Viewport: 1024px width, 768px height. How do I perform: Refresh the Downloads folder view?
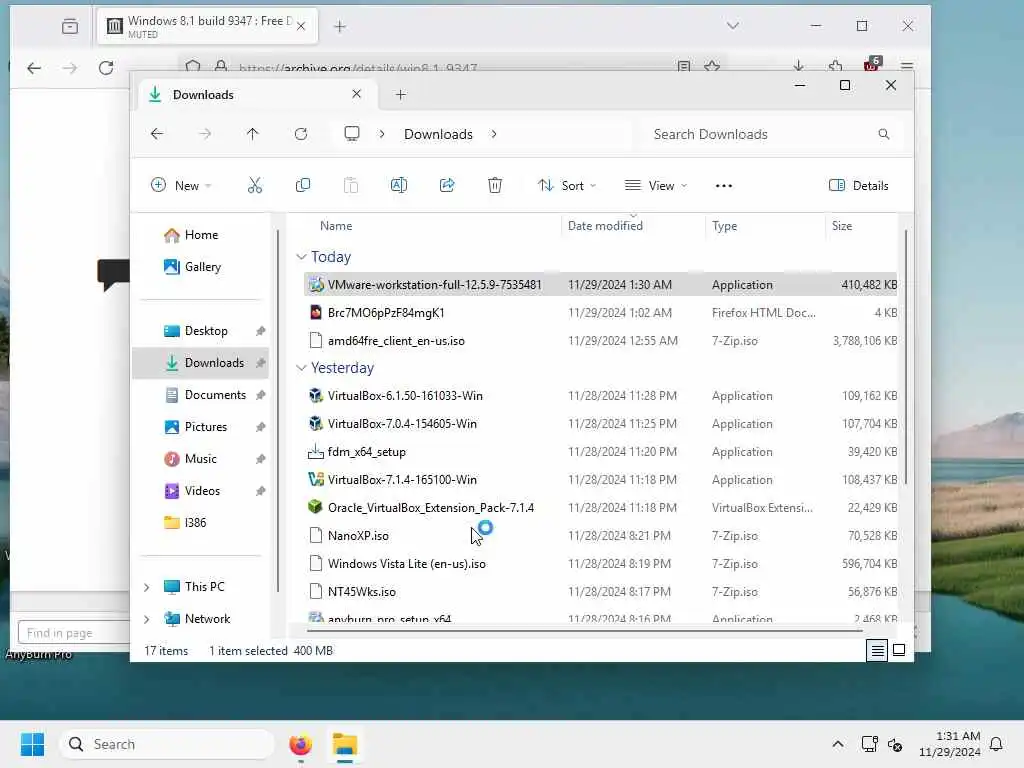click(301, 134)
